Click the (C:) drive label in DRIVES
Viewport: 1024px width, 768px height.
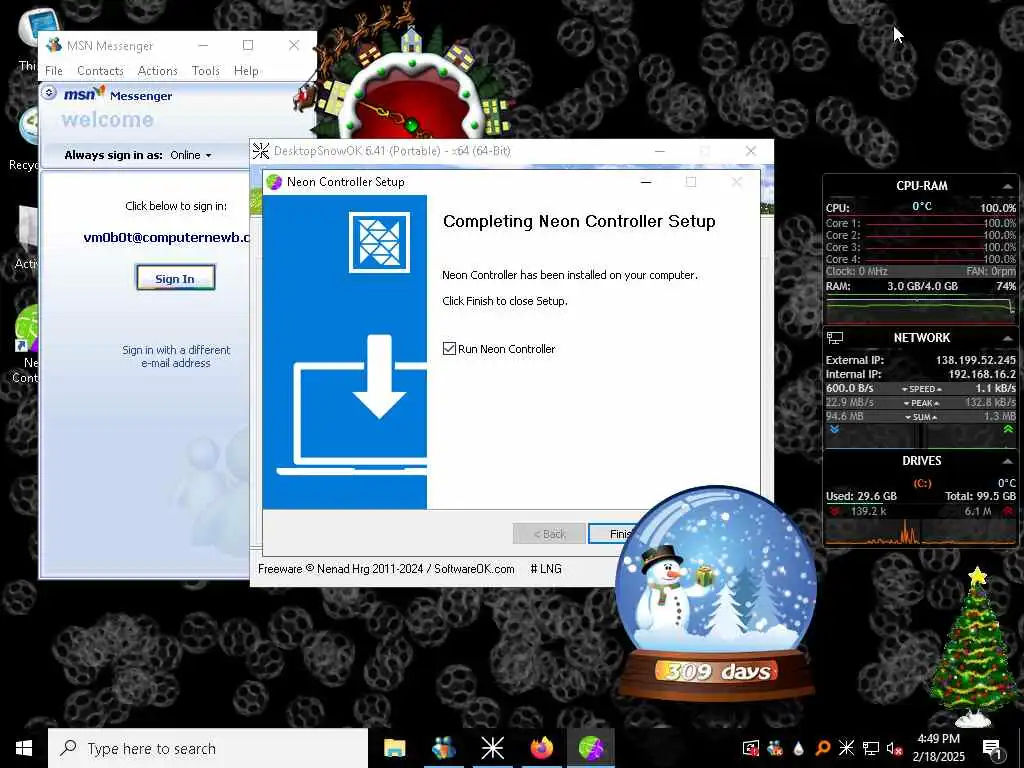(x=921, y=483)
